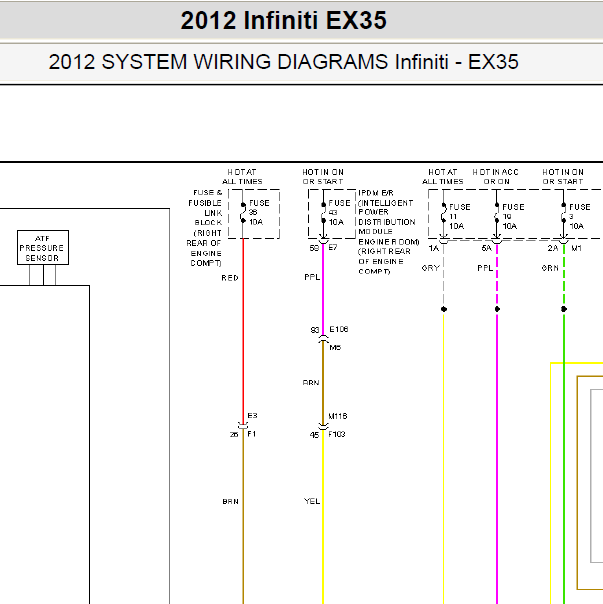Click the PPL label below terminal 5A

coord(485,268)
